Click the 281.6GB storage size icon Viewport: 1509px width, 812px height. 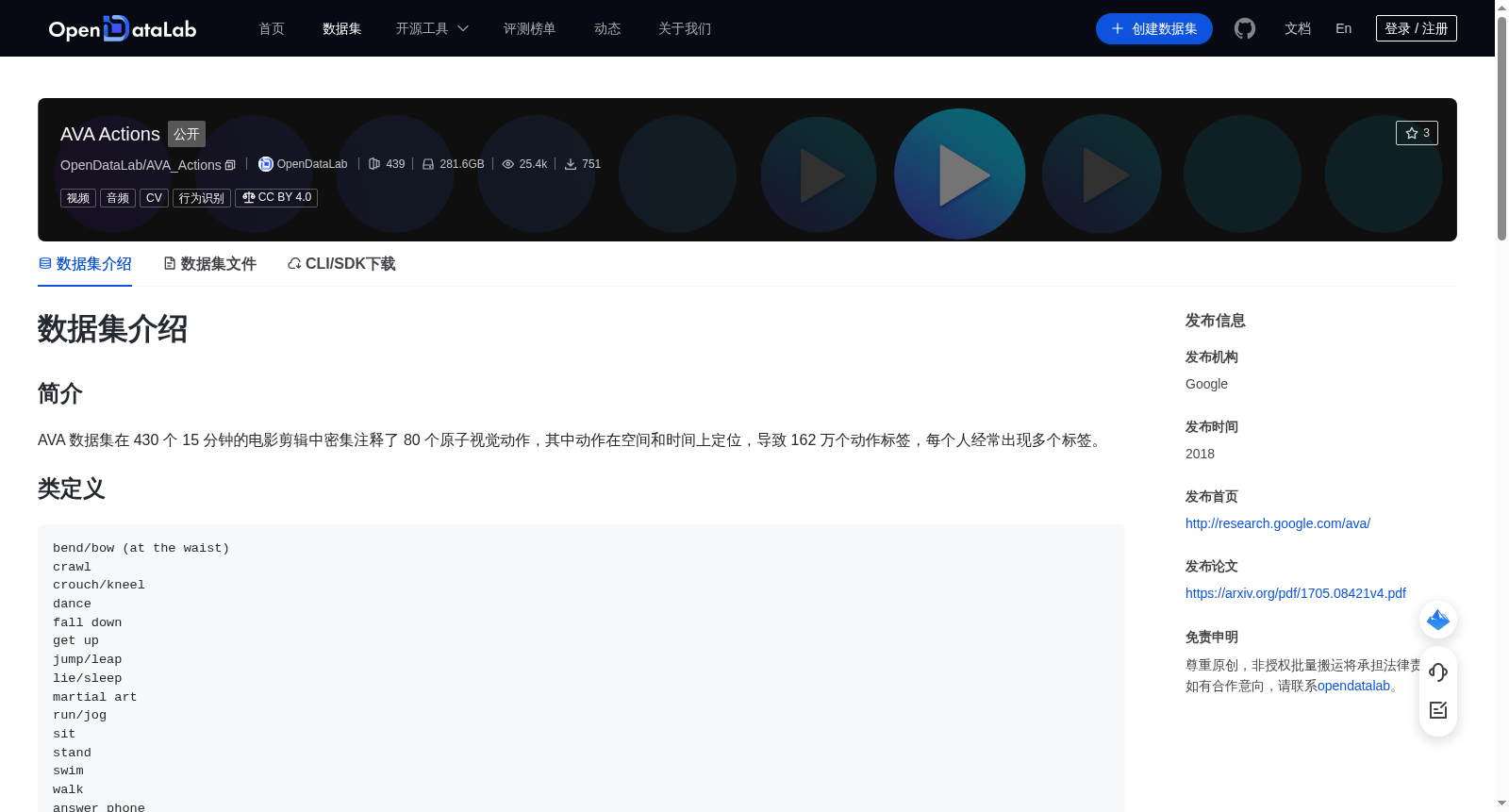coord(428,164)
